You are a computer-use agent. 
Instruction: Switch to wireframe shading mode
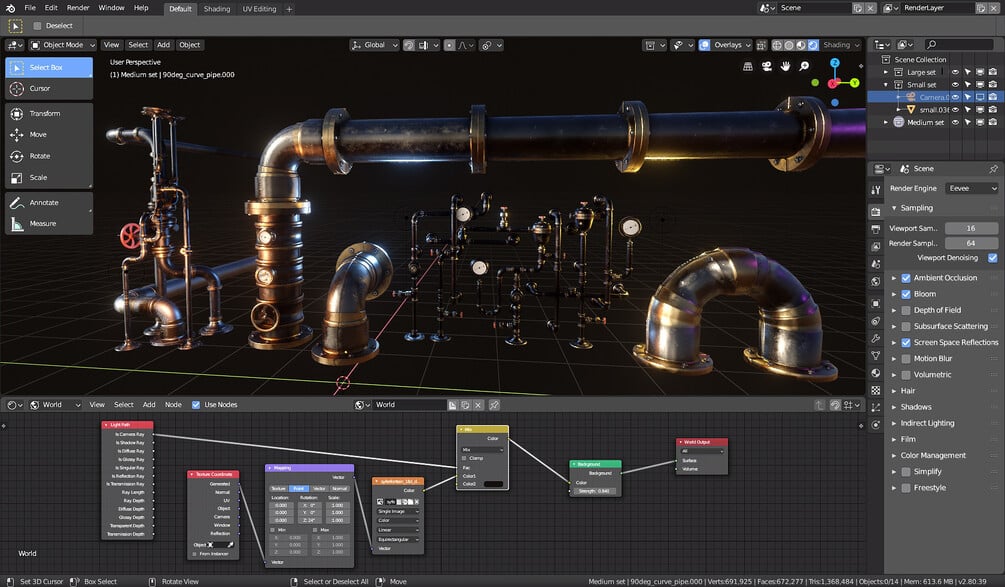(x=777, y=45)
